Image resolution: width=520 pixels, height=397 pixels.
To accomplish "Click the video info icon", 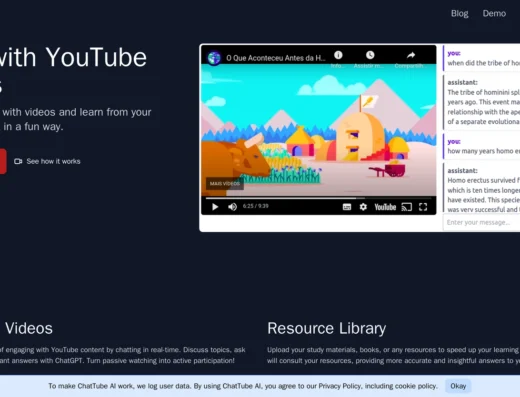I will point(338,55).
